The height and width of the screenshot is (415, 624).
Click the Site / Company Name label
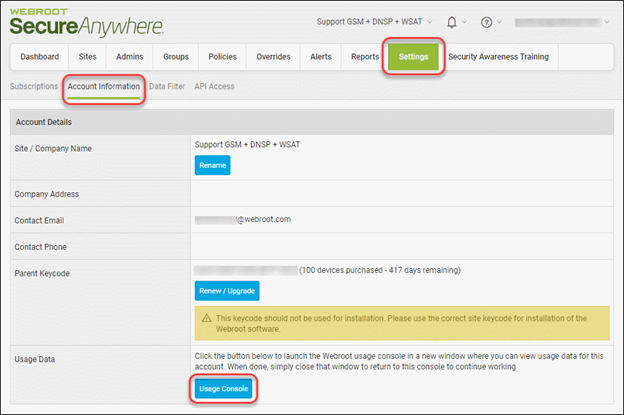click(x=53, y=148)
